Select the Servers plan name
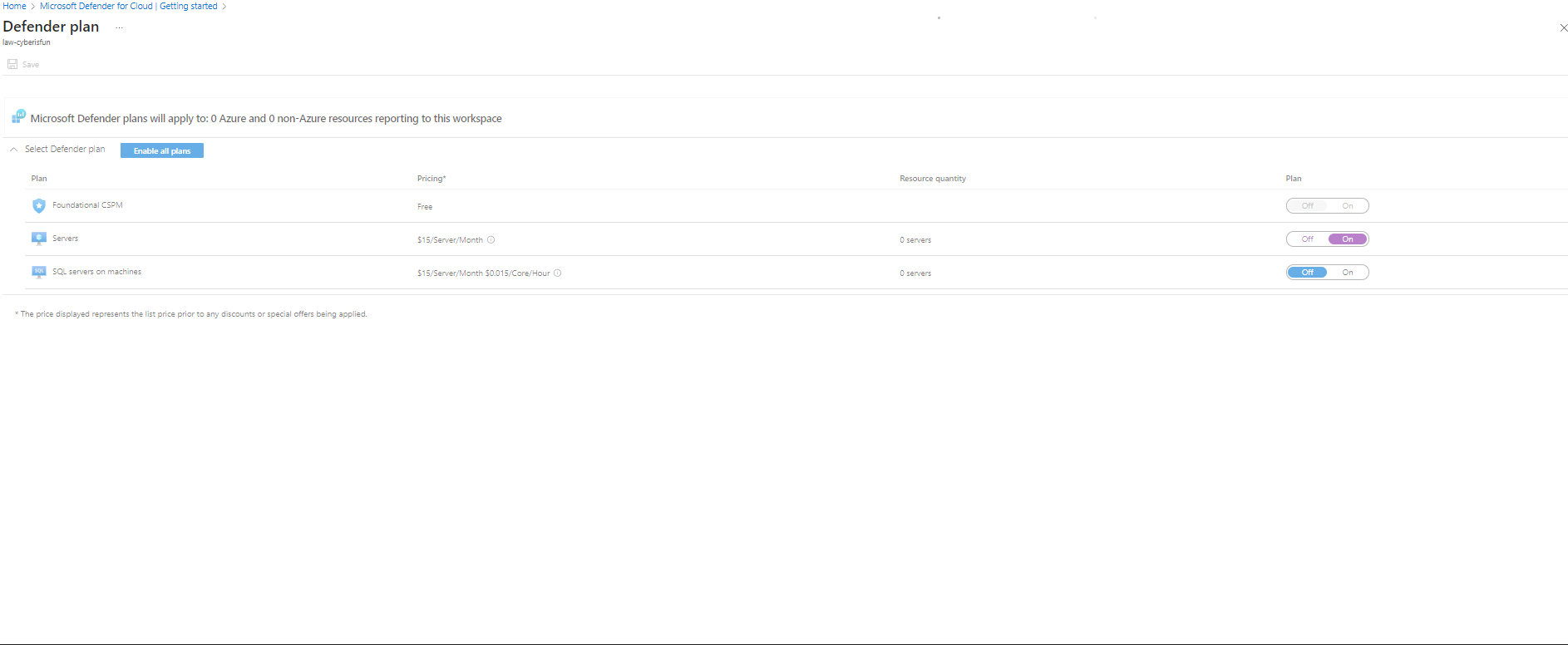Screen dimensions: 1568x645 coord(65,239)
